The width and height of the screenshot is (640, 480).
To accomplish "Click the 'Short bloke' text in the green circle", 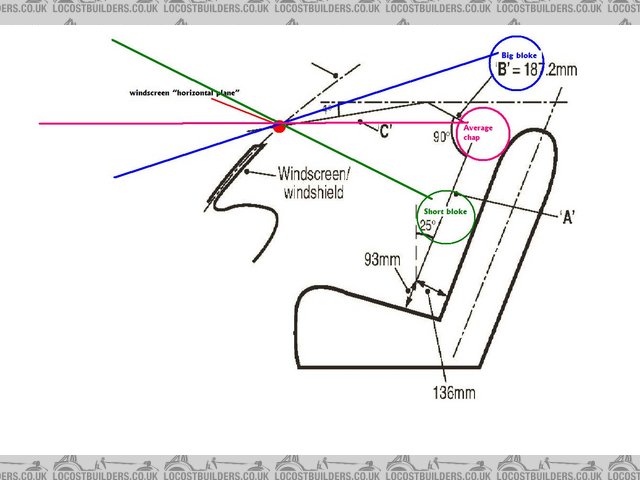I will point(442,213).
